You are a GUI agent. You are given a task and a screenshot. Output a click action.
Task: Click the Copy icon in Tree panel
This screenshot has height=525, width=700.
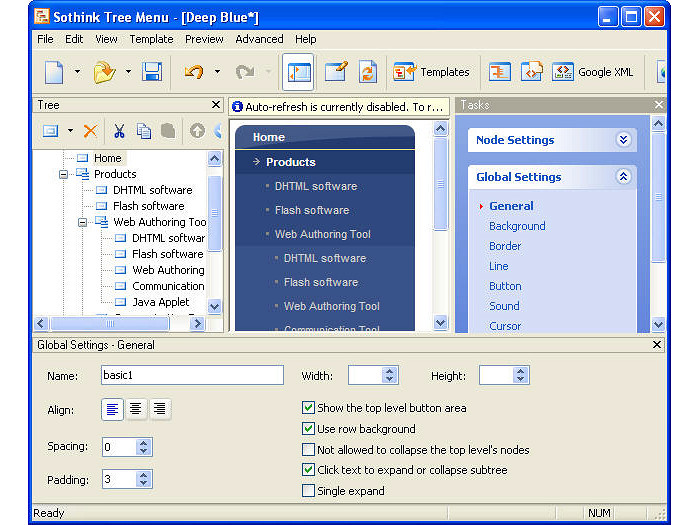click(143, 131)
